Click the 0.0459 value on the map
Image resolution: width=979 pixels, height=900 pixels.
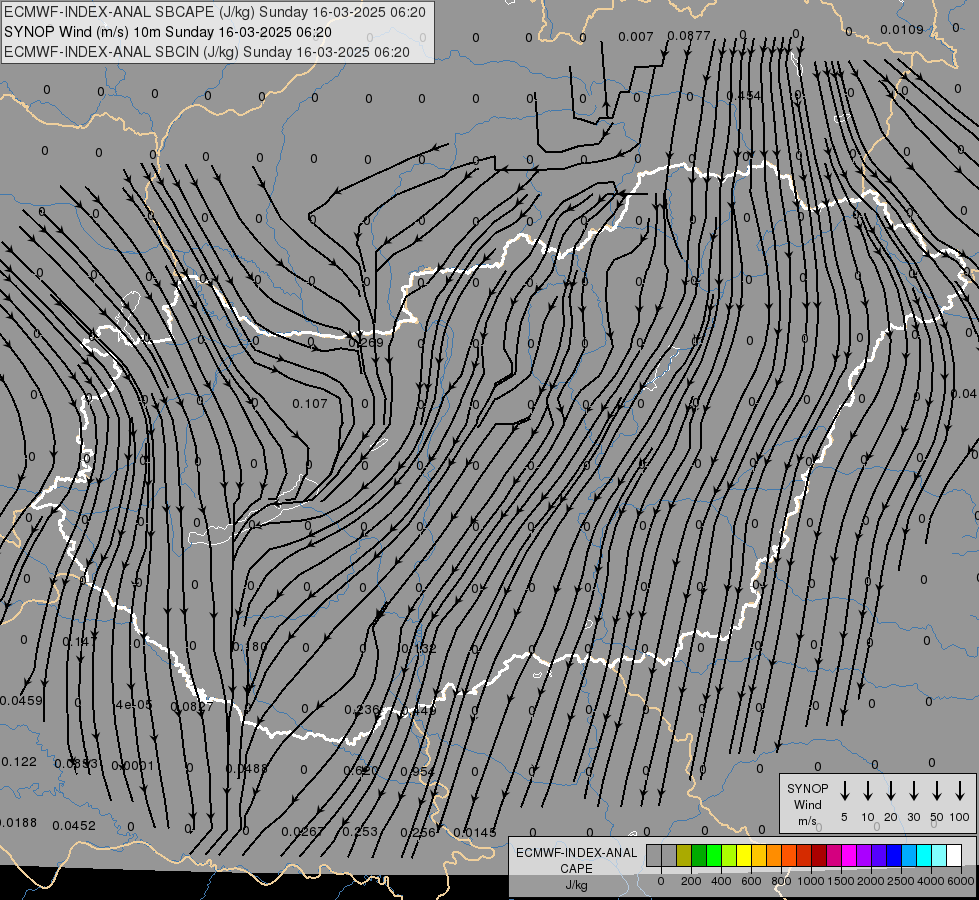pyautogui.click(x=21, y=701)
